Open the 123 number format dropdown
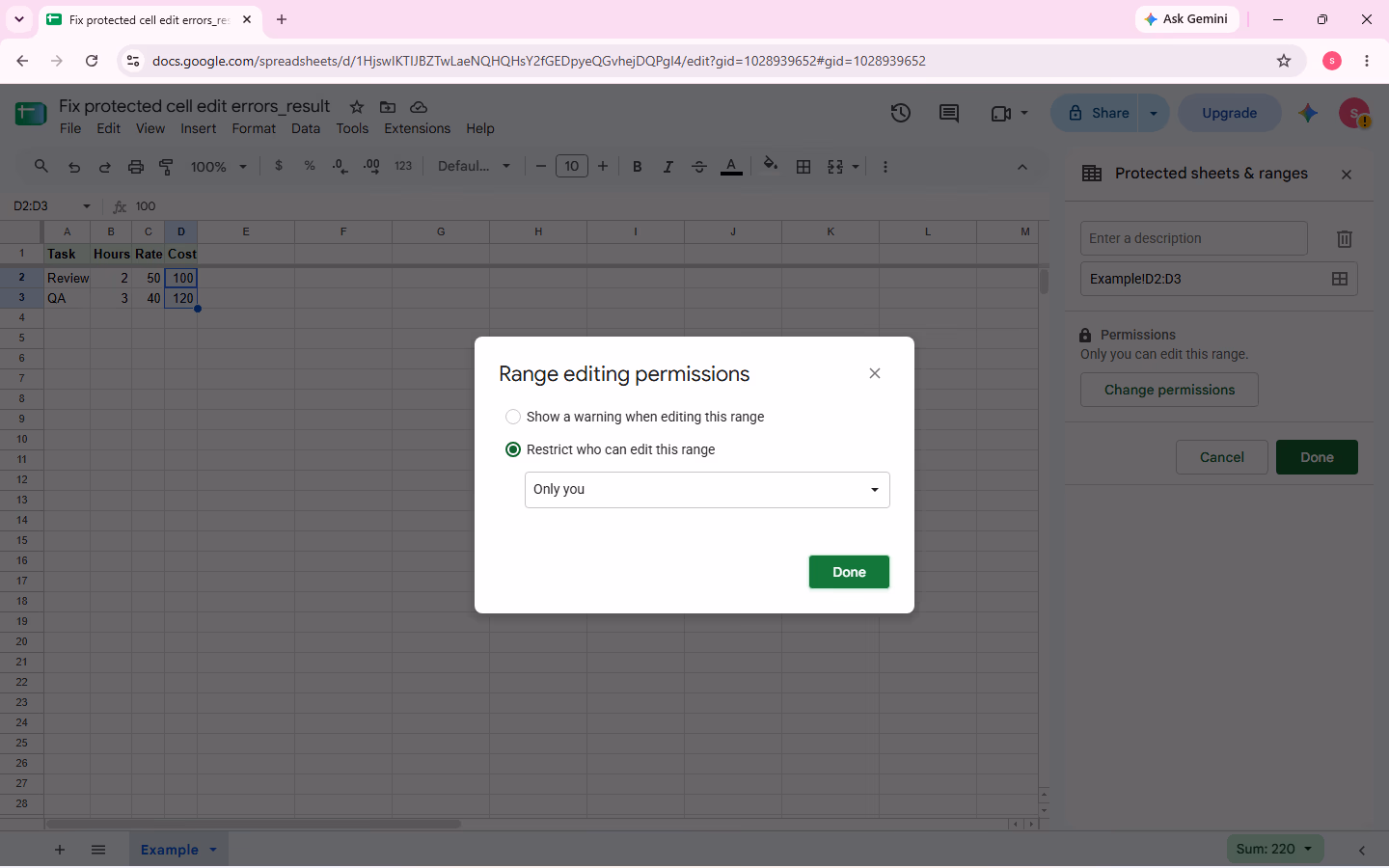Screen dimensions: 1389x868 (403, 166)
